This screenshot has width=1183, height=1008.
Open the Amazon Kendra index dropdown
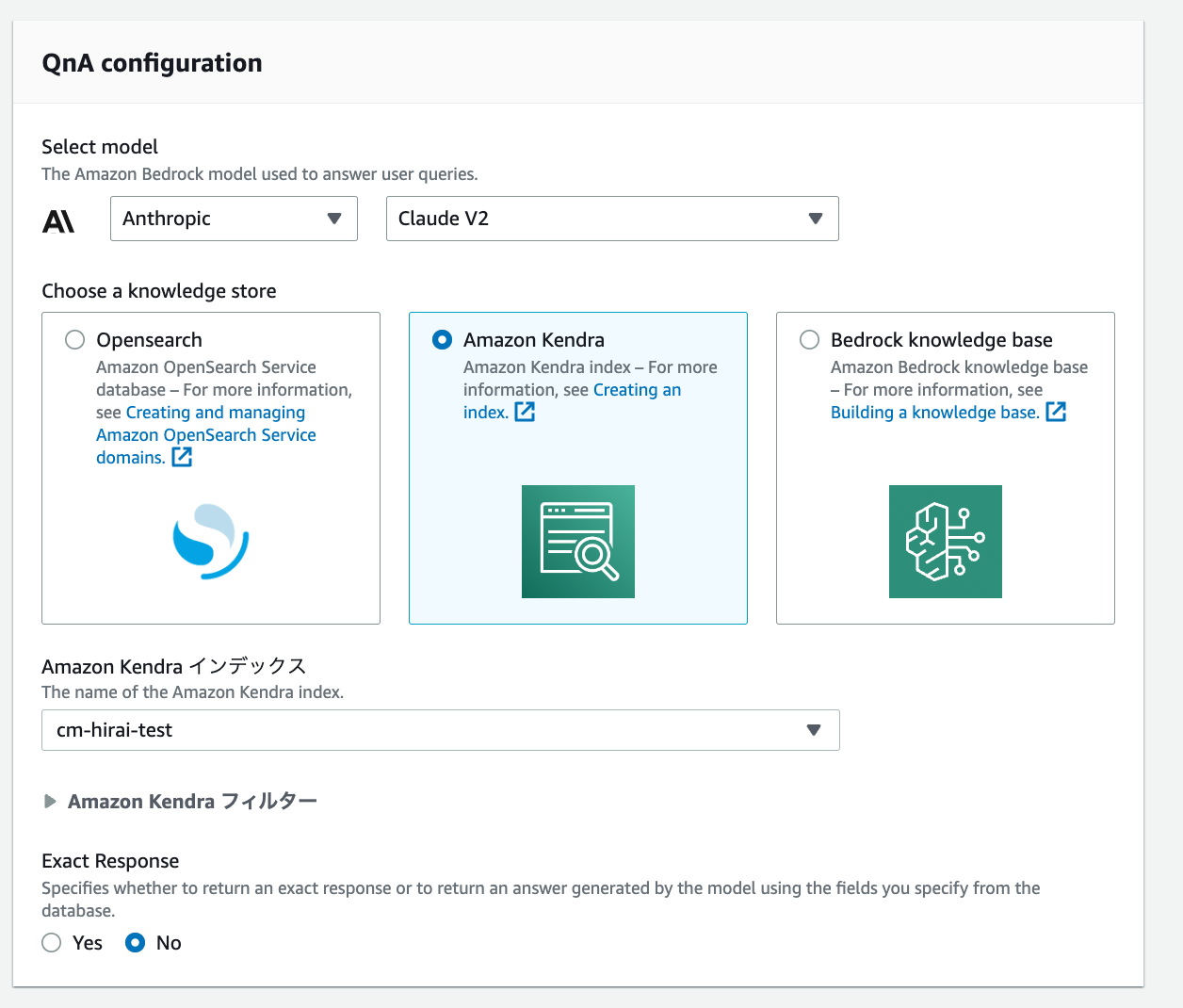(812, 730)
